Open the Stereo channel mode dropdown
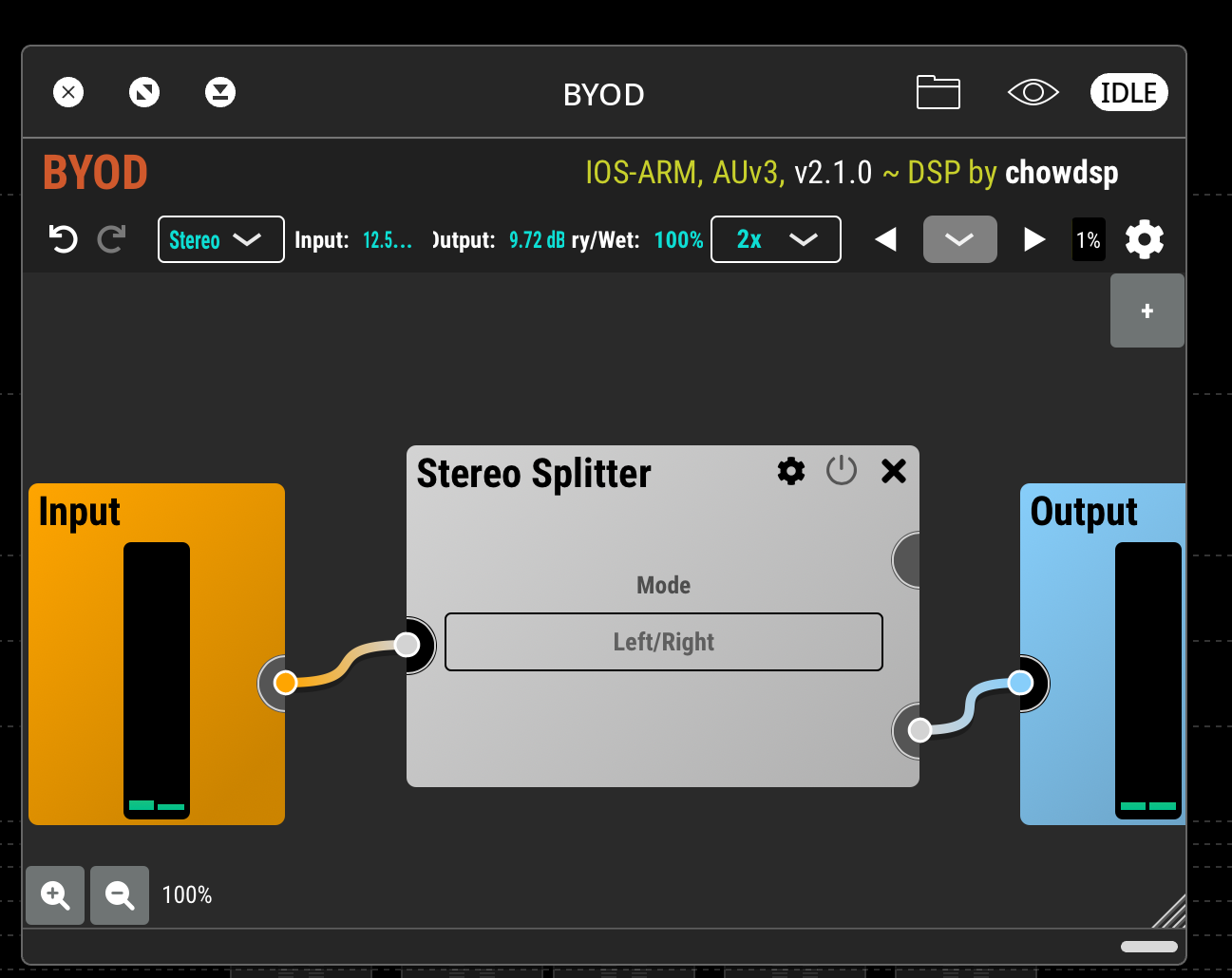The height and width of the screenshot is (978, 1232). point(221,239)
